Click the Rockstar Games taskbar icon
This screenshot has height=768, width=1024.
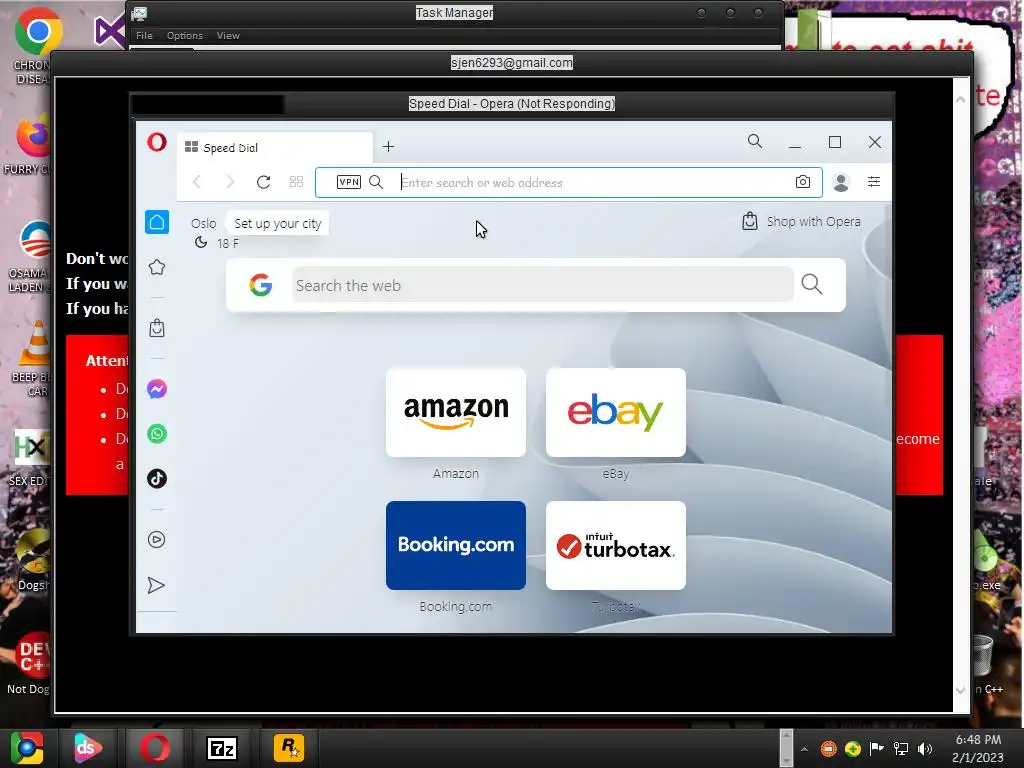(x=289, y=748)
